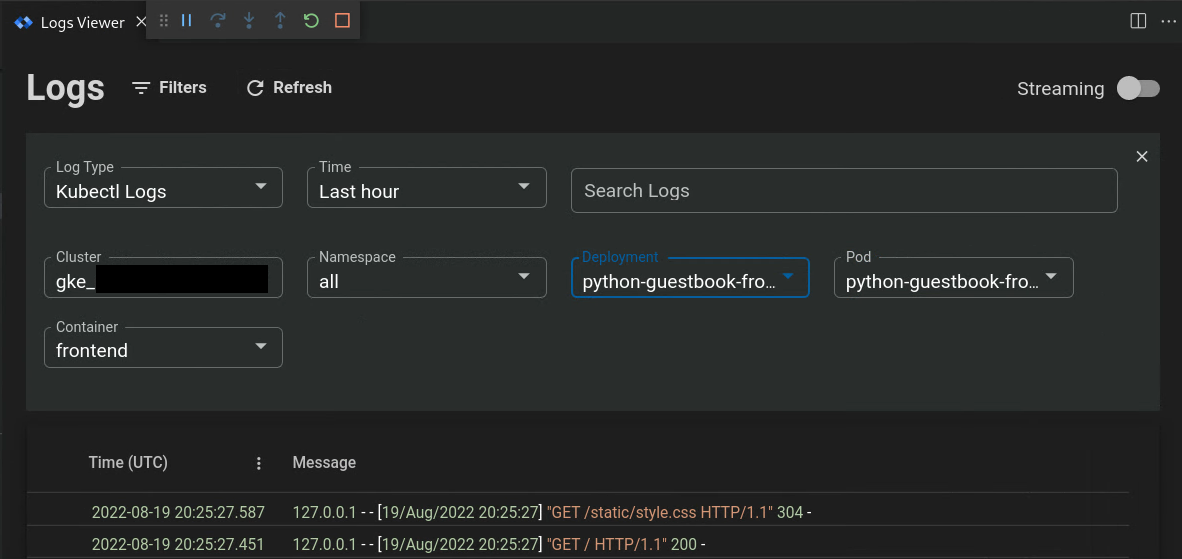Click the Search Logs input field

(843, 191)
